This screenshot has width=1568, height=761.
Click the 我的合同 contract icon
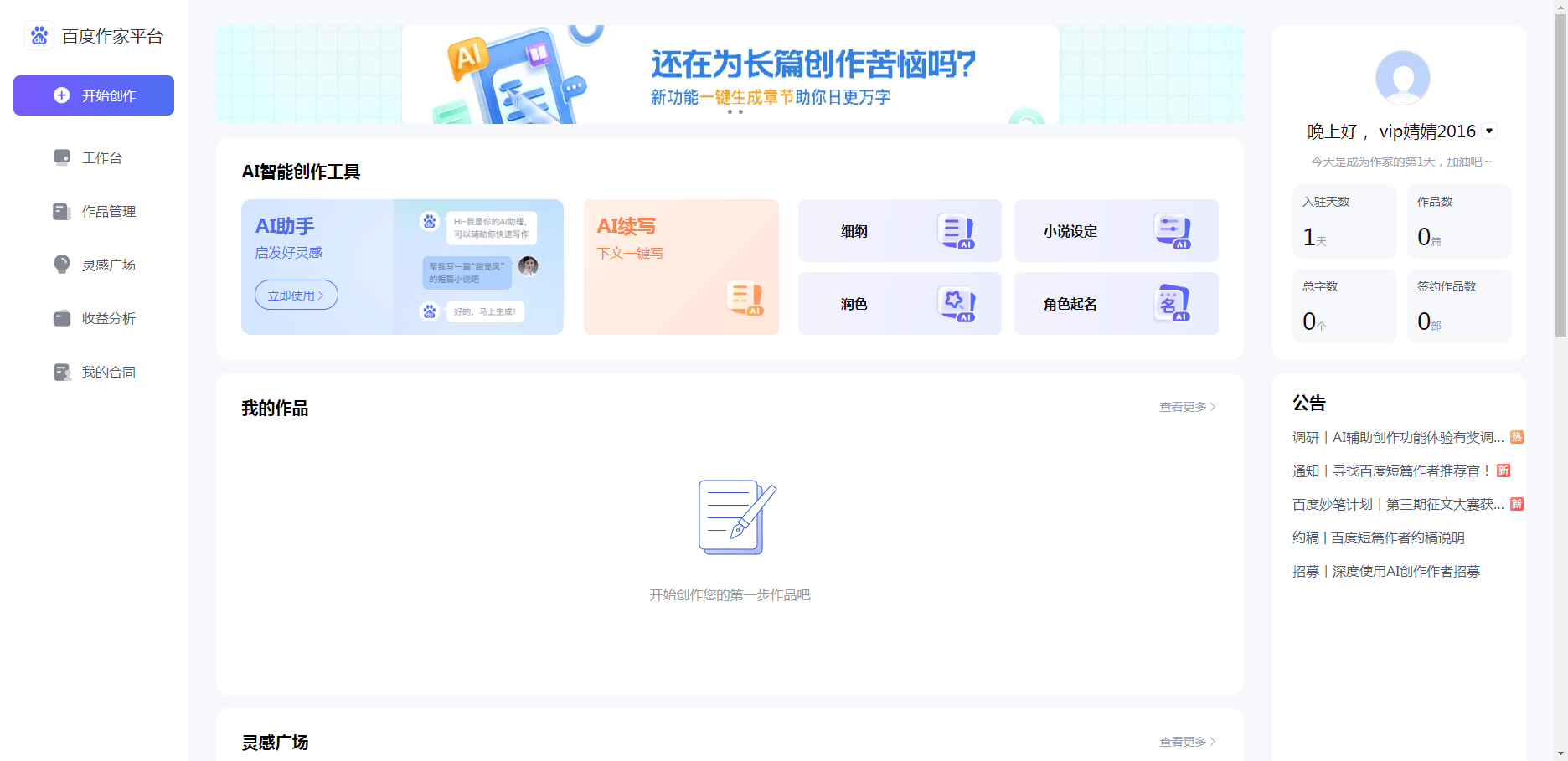(x=62, y=372)
